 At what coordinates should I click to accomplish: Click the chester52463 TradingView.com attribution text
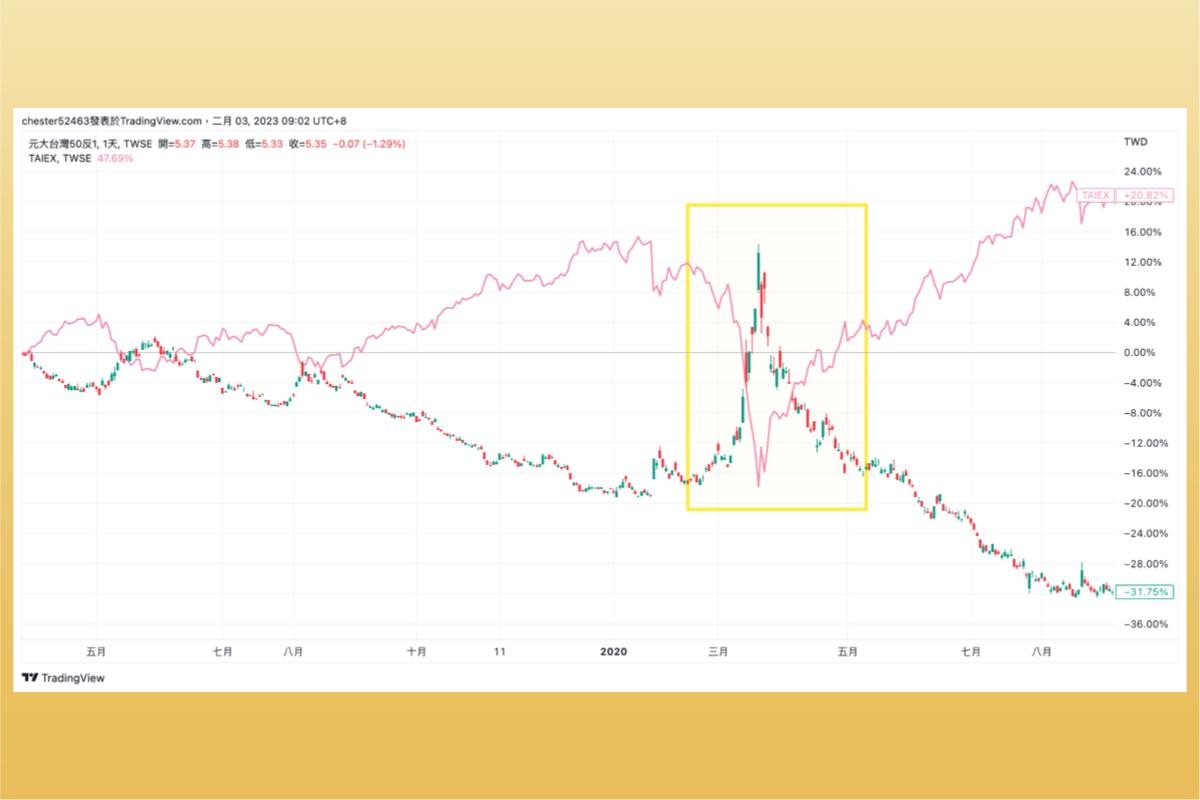click(x=185, y=120)
